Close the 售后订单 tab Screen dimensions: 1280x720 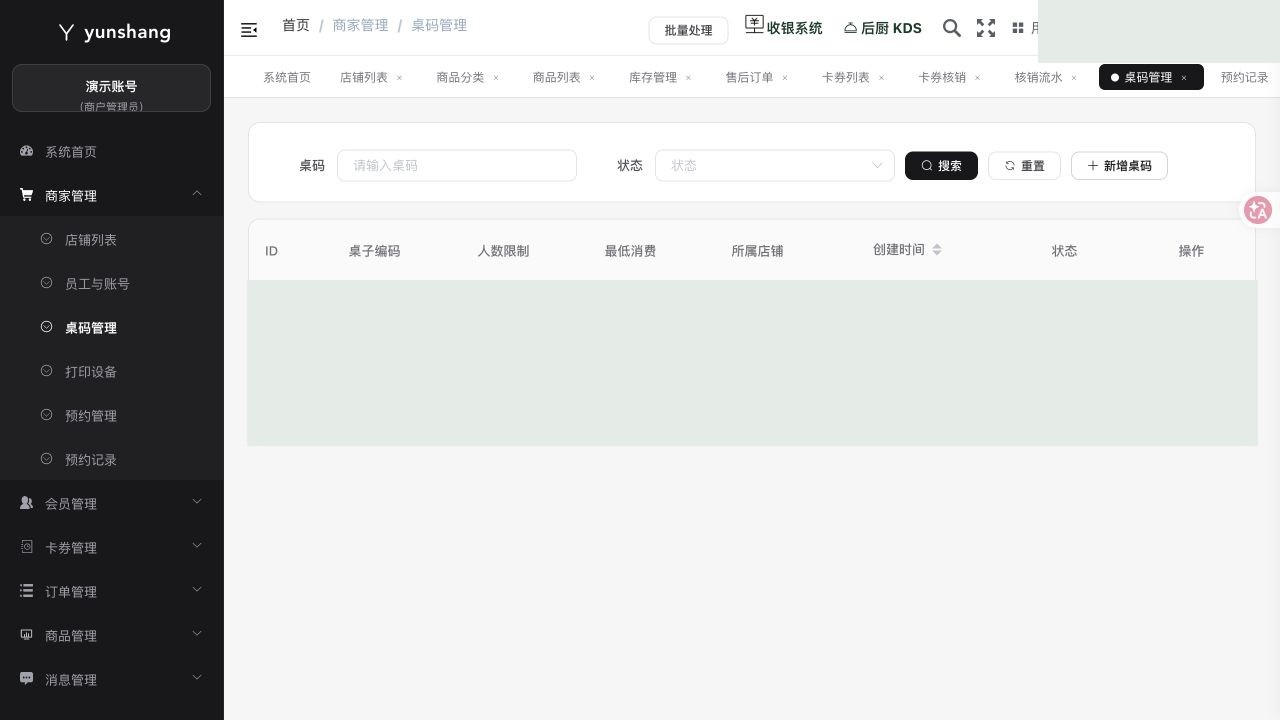point(785,77)
